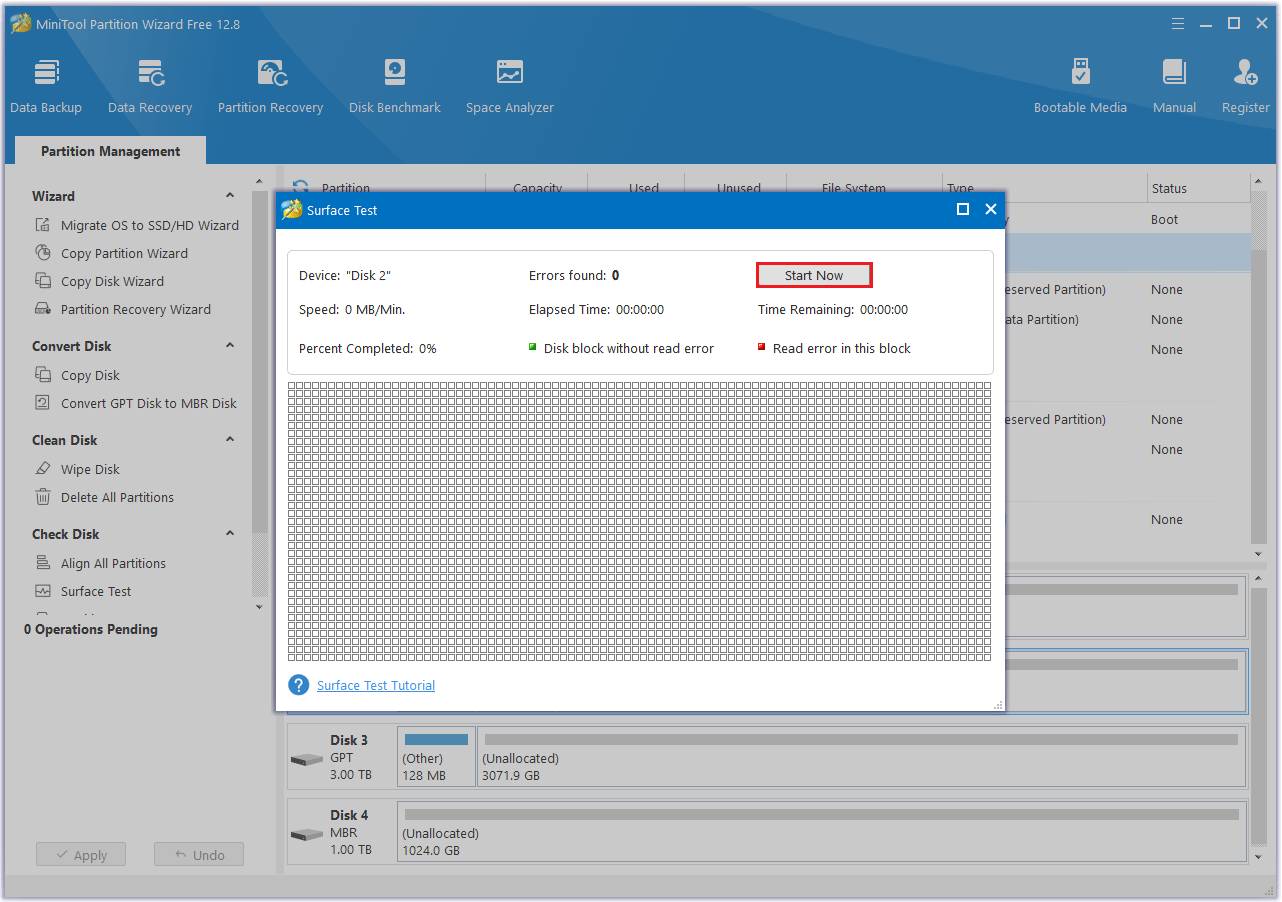Open the Manual
The width and height of the screenshot is (1282, 902).
(1174, 87)
